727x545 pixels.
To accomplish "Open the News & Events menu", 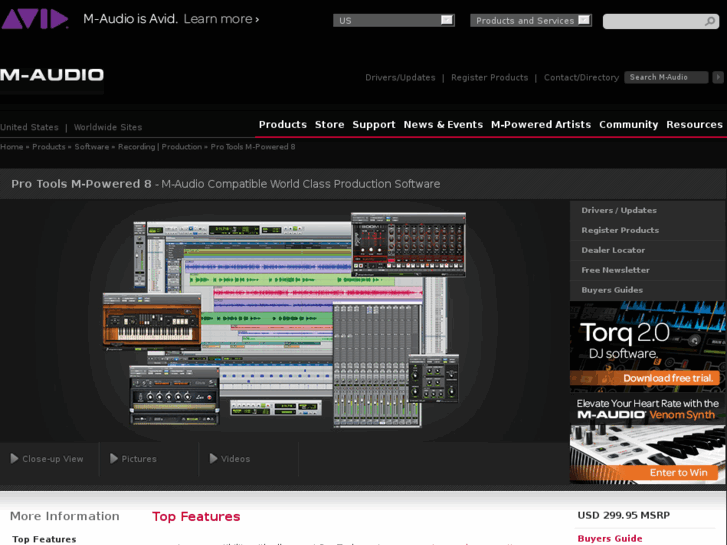I will tap(443, 125).
